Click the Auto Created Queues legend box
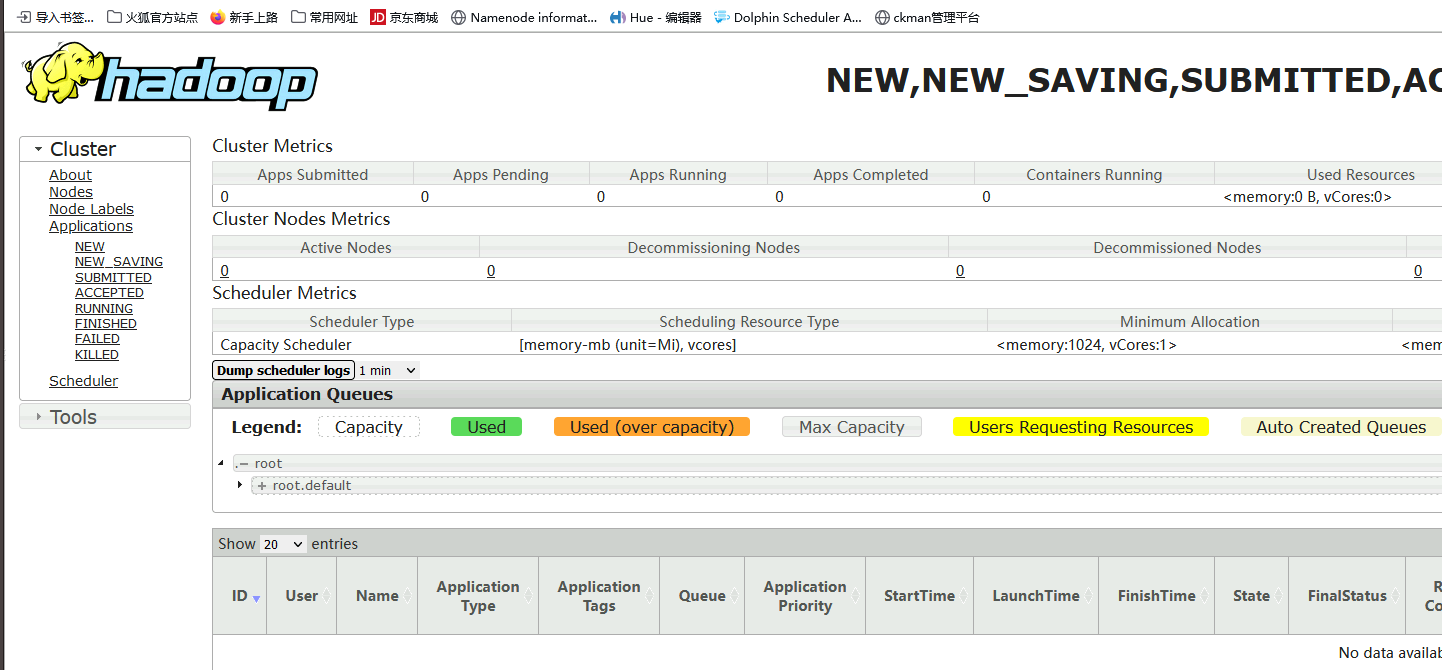The width and height of the screenshot is (1442, 670). [1341, 427]
